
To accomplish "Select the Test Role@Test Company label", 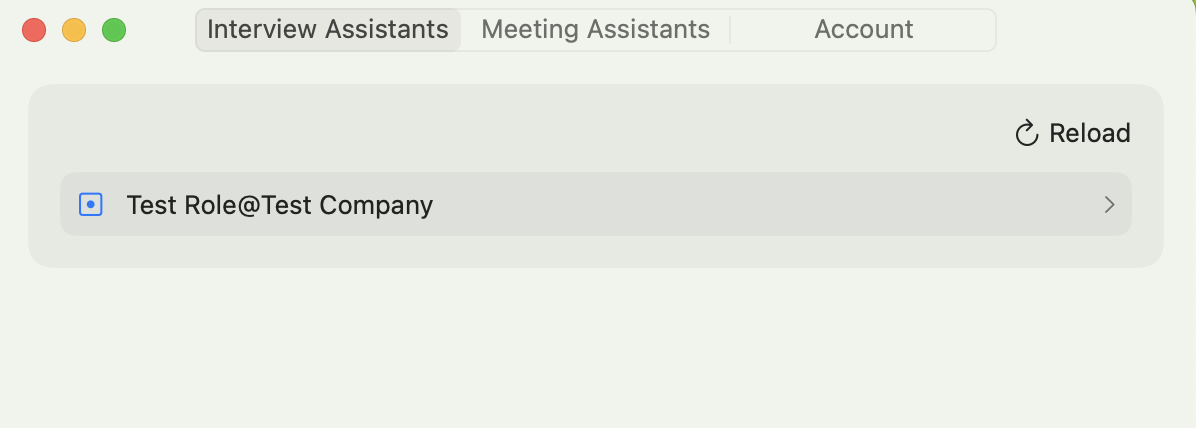I will 279,205.
